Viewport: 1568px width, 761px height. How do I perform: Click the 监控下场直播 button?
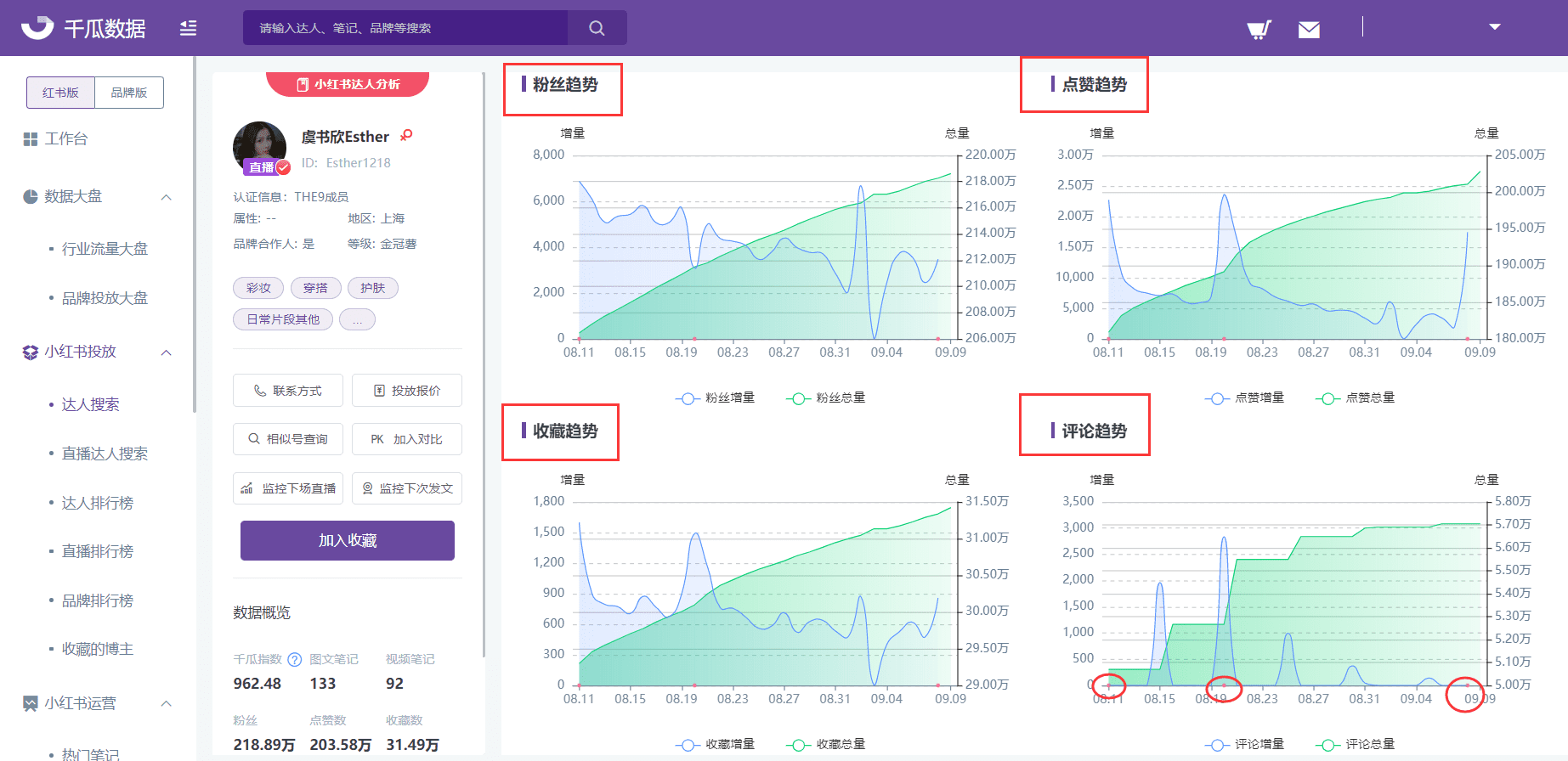point(288,488)
